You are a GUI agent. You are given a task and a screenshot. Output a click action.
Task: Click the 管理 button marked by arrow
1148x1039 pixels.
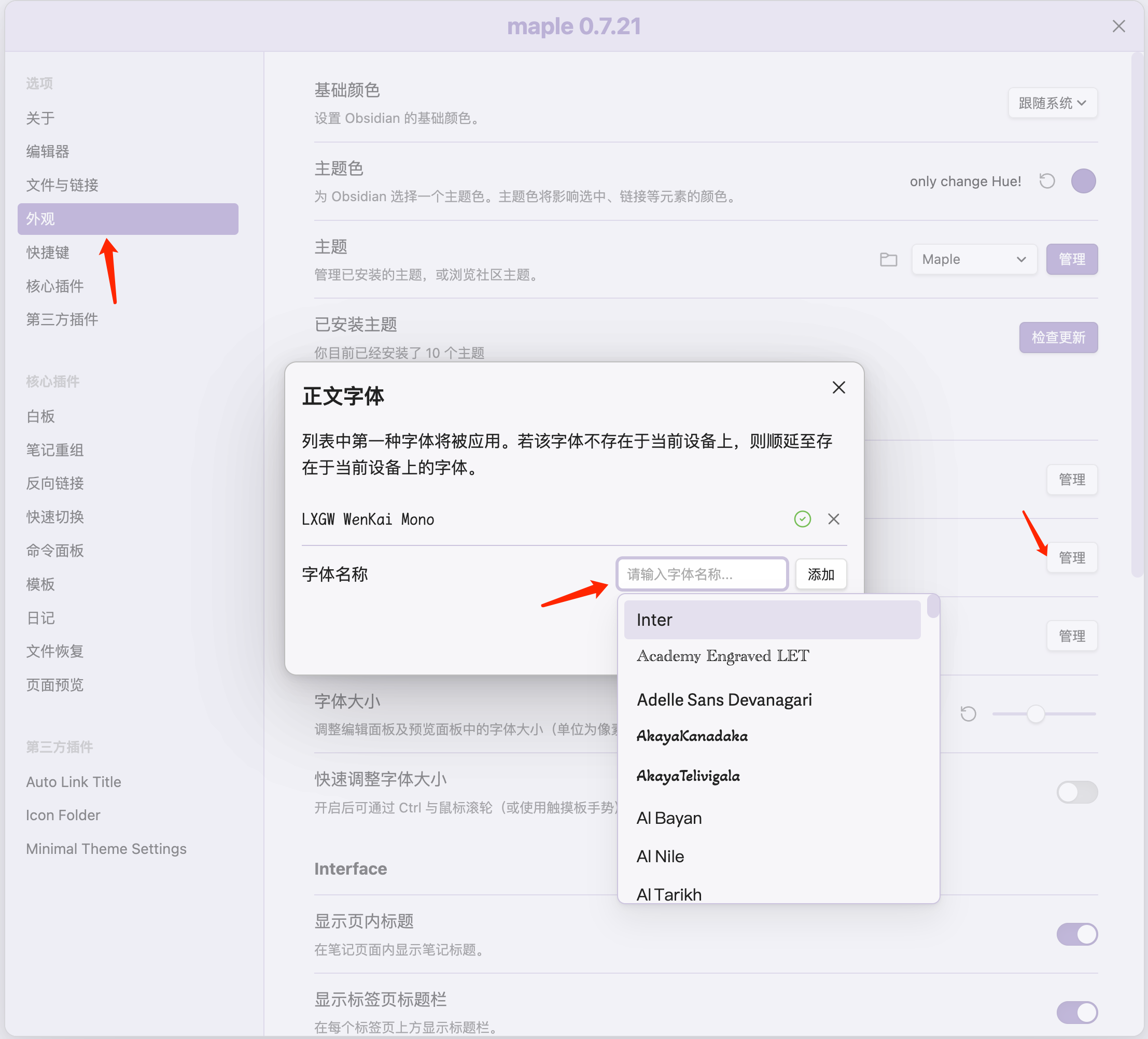click(x=1072, y=558)
